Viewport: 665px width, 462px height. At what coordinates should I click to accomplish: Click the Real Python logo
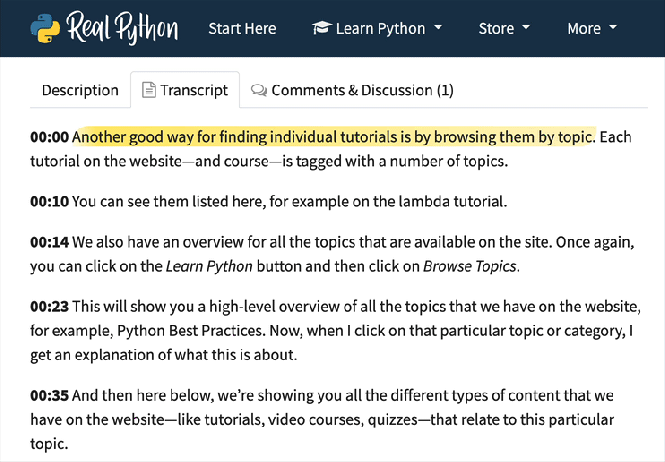coord(104,28)
